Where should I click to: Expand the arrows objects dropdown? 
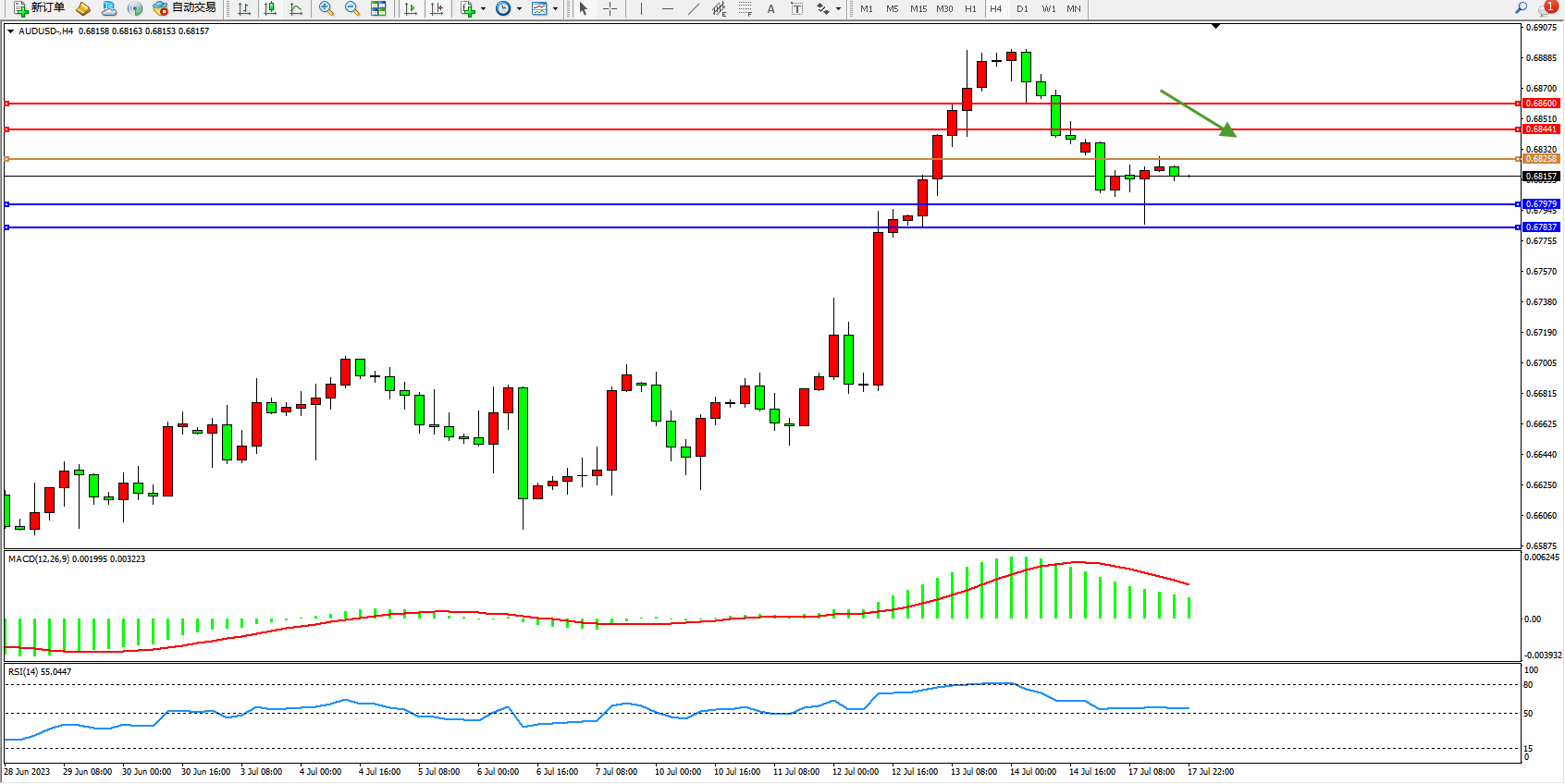[838, 8]
